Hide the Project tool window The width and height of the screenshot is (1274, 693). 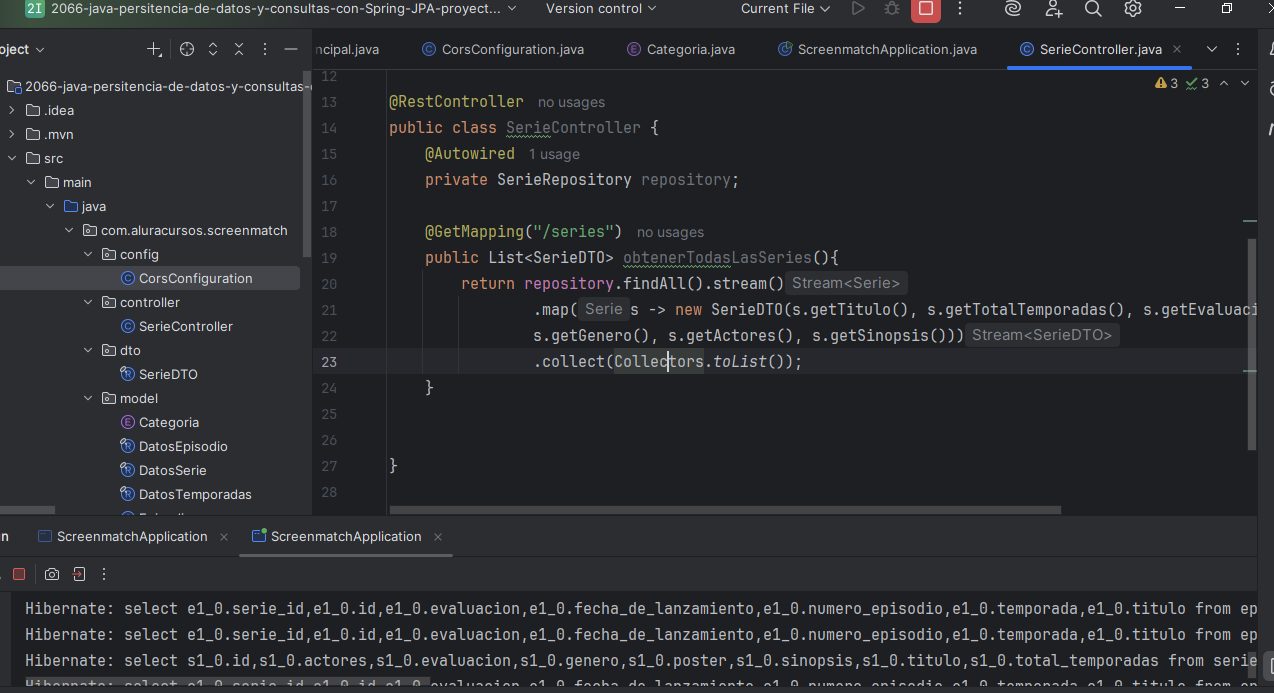[291, 49]
